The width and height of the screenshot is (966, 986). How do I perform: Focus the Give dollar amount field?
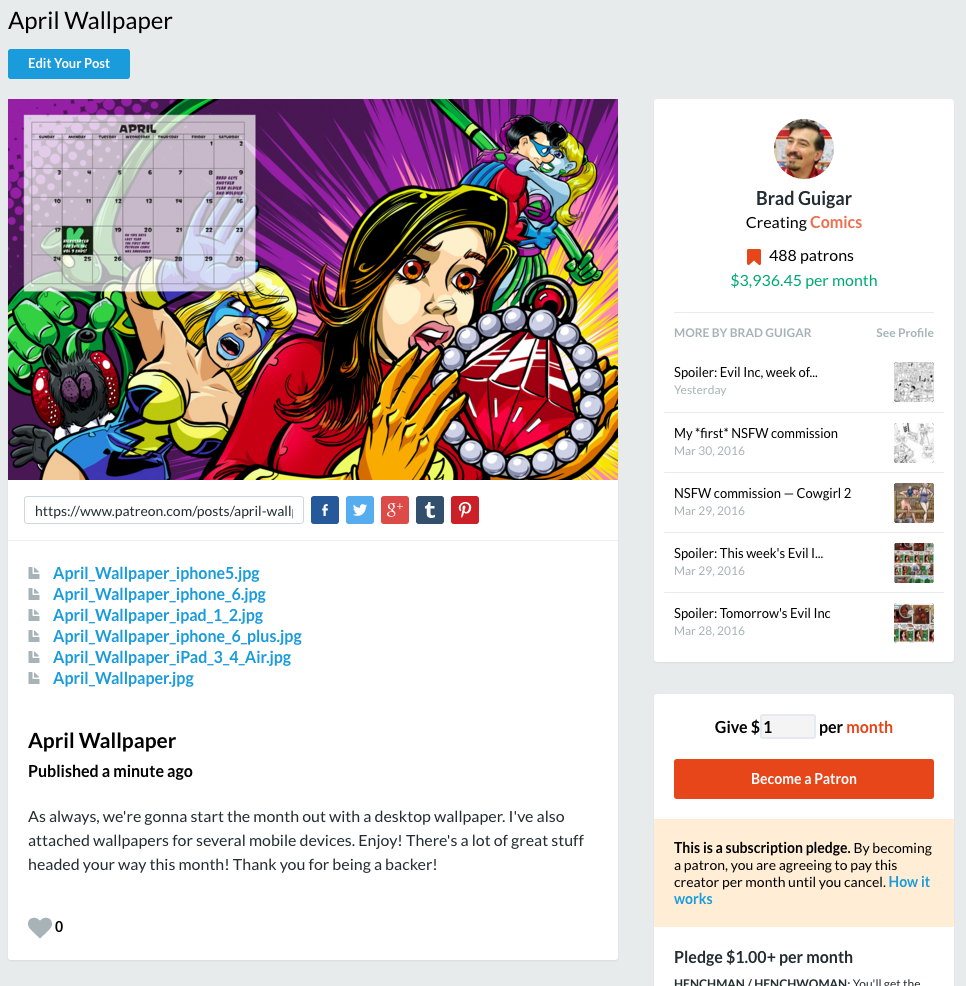(788, 727)
